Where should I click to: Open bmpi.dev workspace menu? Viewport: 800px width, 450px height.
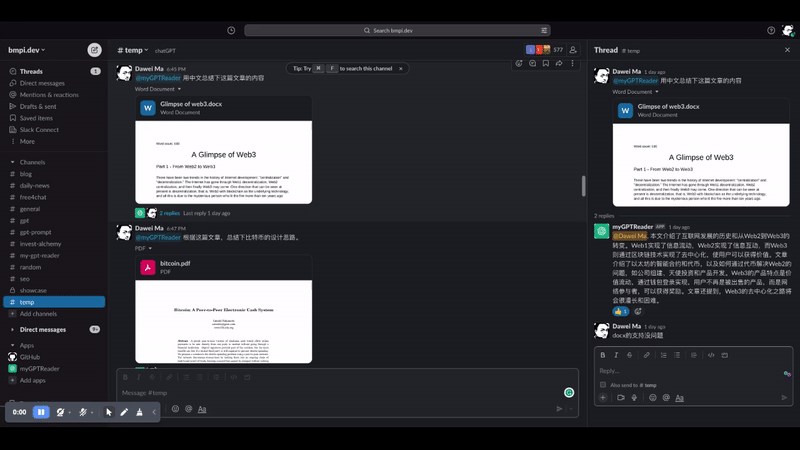[27, 50]
